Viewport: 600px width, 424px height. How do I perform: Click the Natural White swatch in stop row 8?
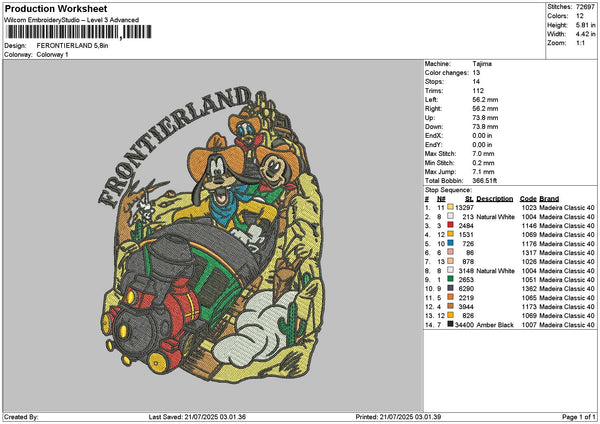[450, 270]
